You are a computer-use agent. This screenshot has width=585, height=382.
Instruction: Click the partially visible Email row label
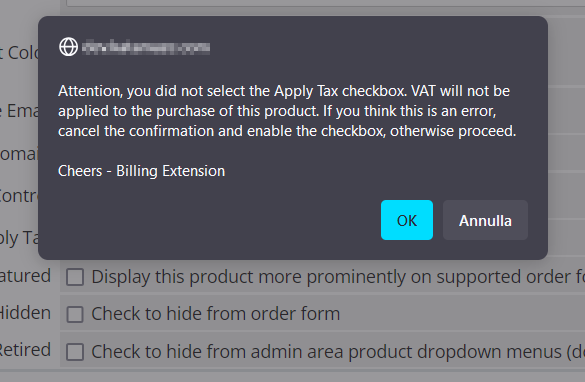point(19,111)
